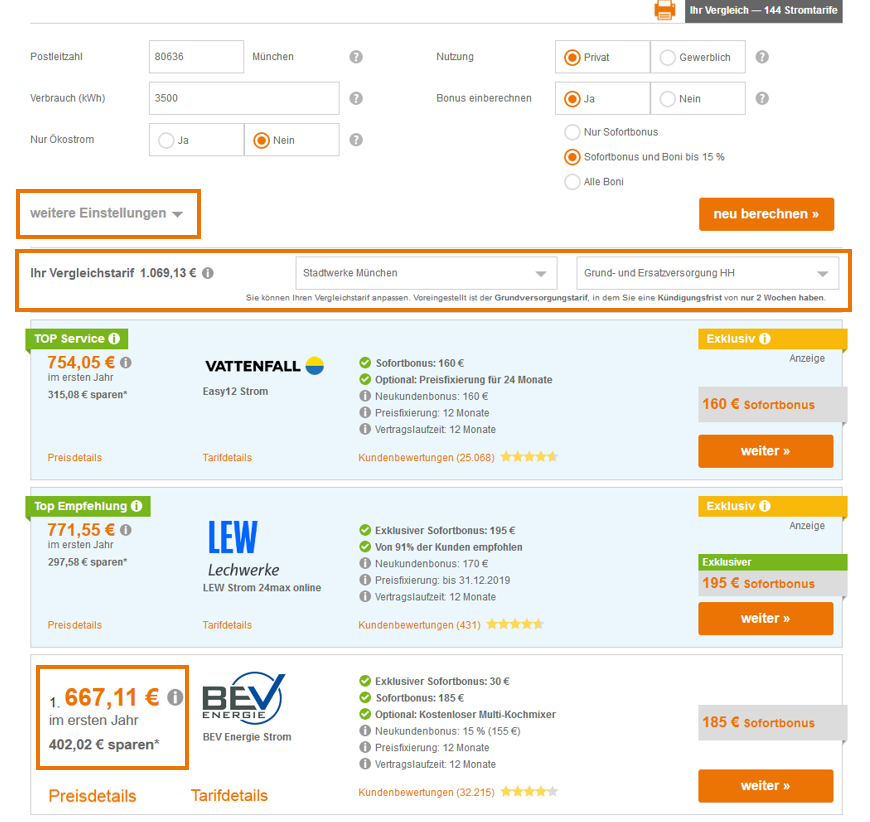Image resolution: width=870 pixels, height=822 pixels.
Task: Click info icon beside 771,55 € price
Action: (126, 531)
